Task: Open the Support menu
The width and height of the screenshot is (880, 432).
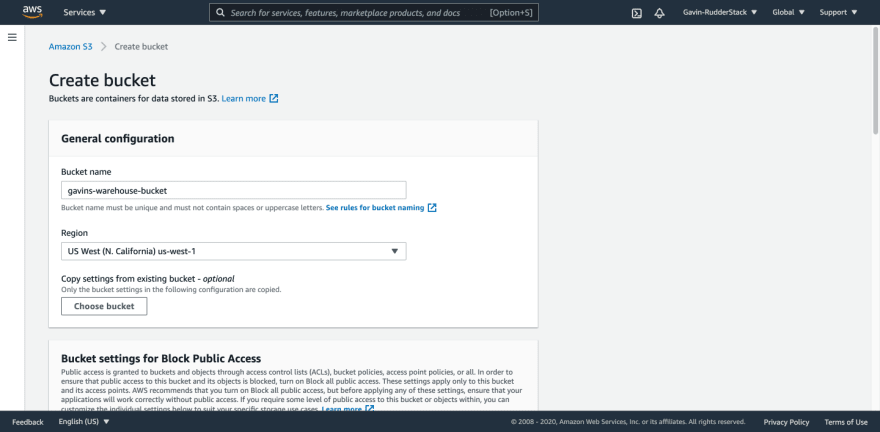Action: [x=838, y=13]
